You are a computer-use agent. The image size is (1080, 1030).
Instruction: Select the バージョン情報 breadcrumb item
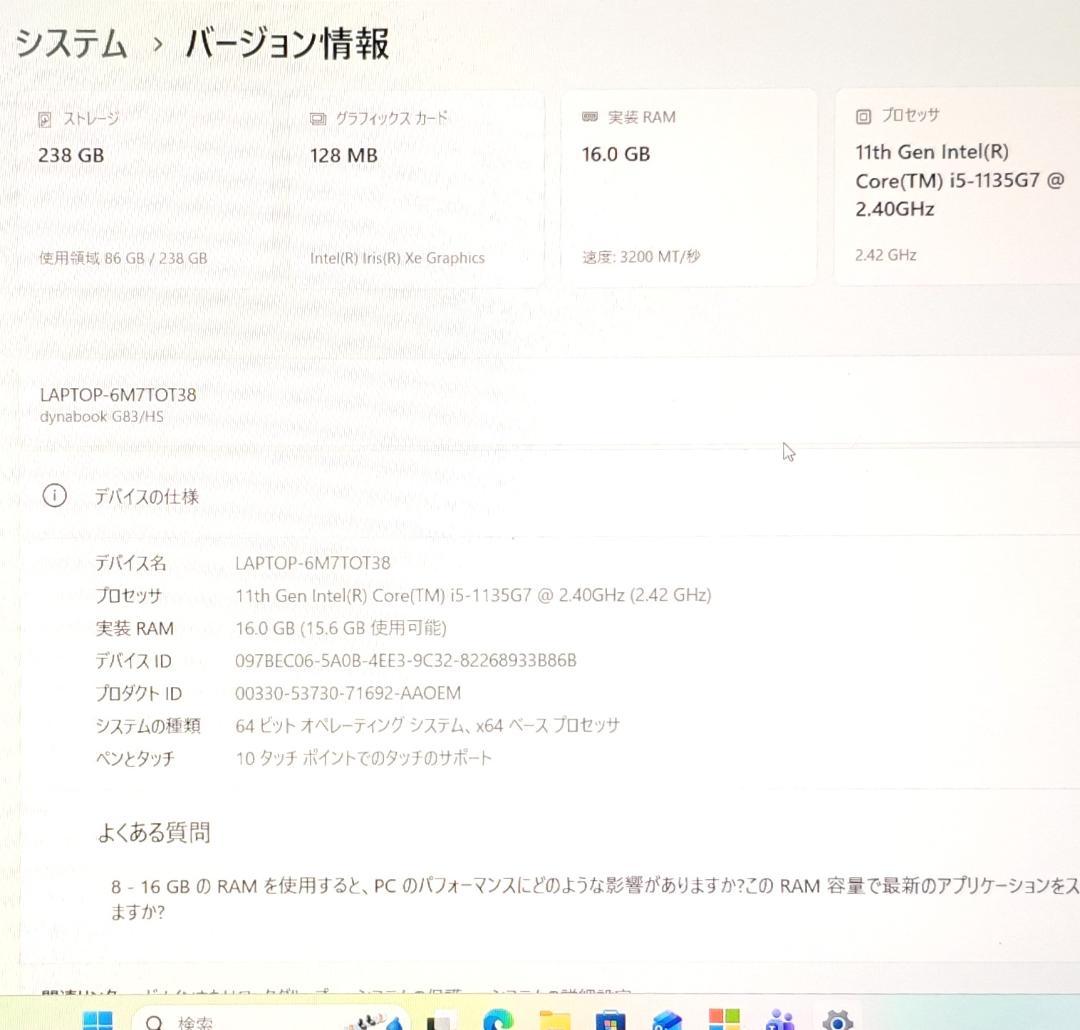284,44
